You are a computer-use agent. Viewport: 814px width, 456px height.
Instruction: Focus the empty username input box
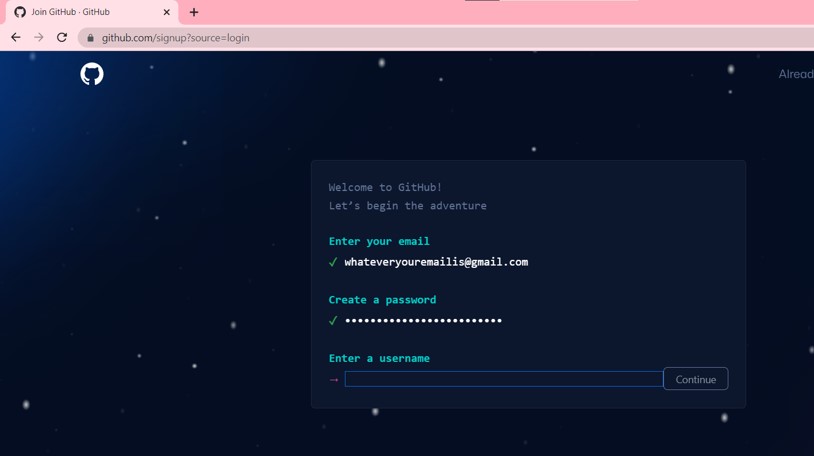point(503,379)
